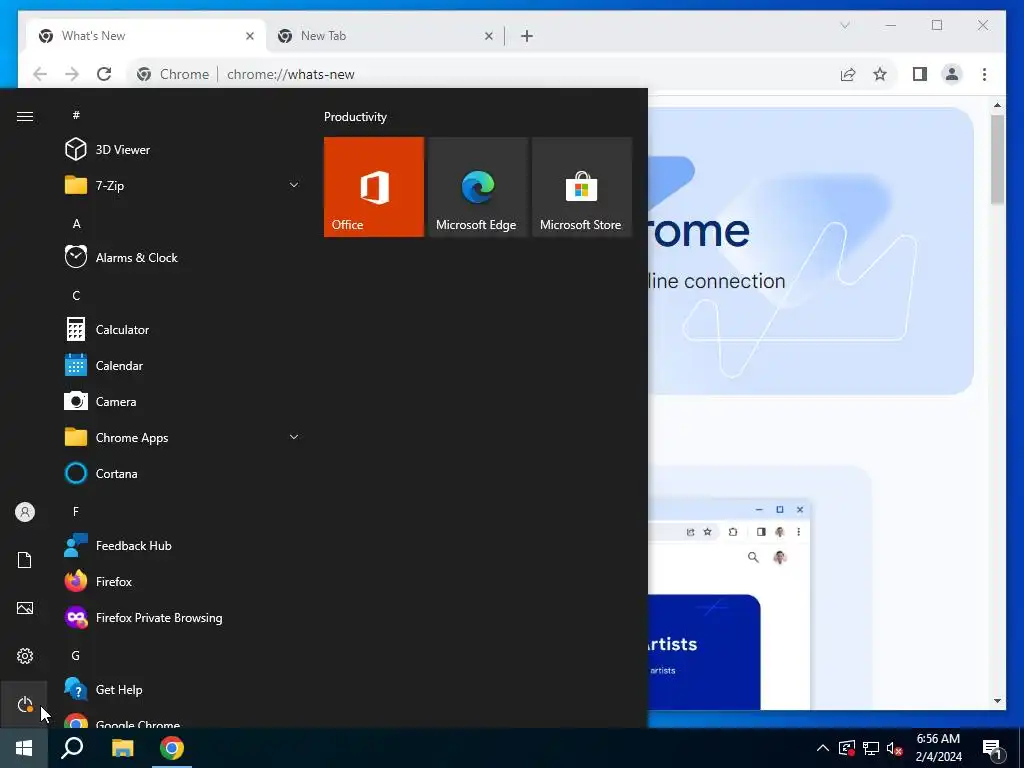Expand the Start menu hamburger button
The height and width of the screenshot is (768, 1024).
click(x=25, y=116)
